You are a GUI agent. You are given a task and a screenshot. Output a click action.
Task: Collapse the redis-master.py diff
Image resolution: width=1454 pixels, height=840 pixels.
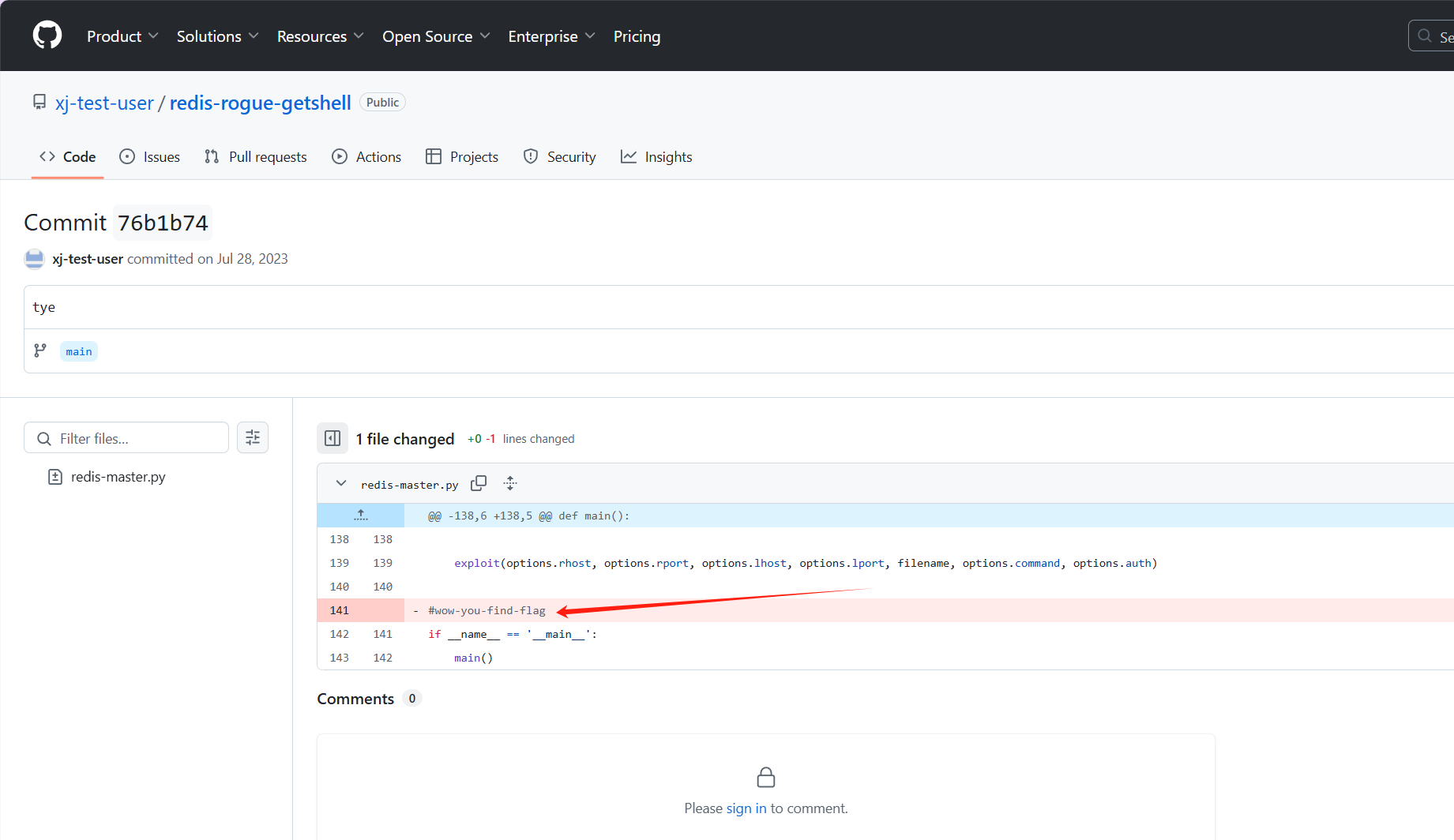click(x=341, y=483)
